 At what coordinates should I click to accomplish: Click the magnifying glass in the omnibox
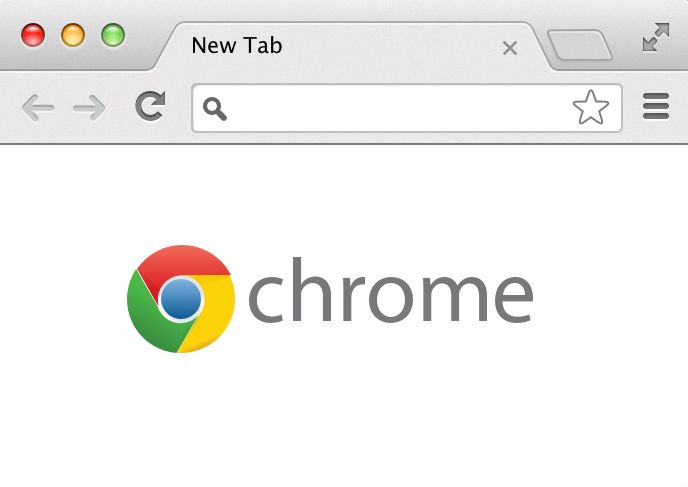point(215,109)
